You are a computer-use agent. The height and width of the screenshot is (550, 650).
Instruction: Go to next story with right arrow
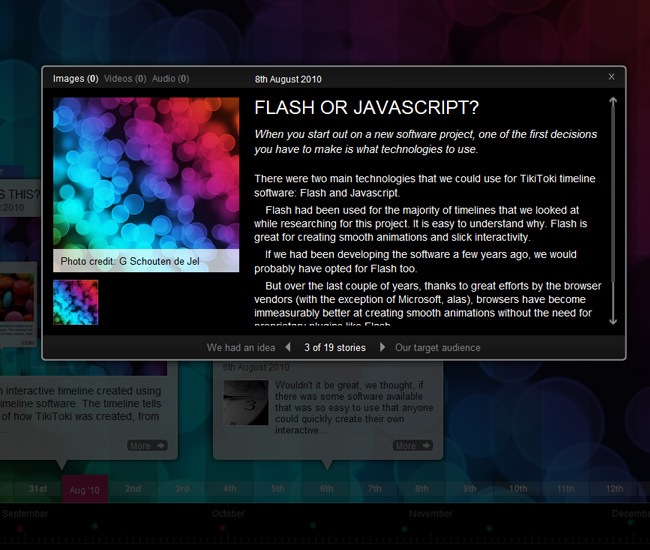tap(382, 347)
